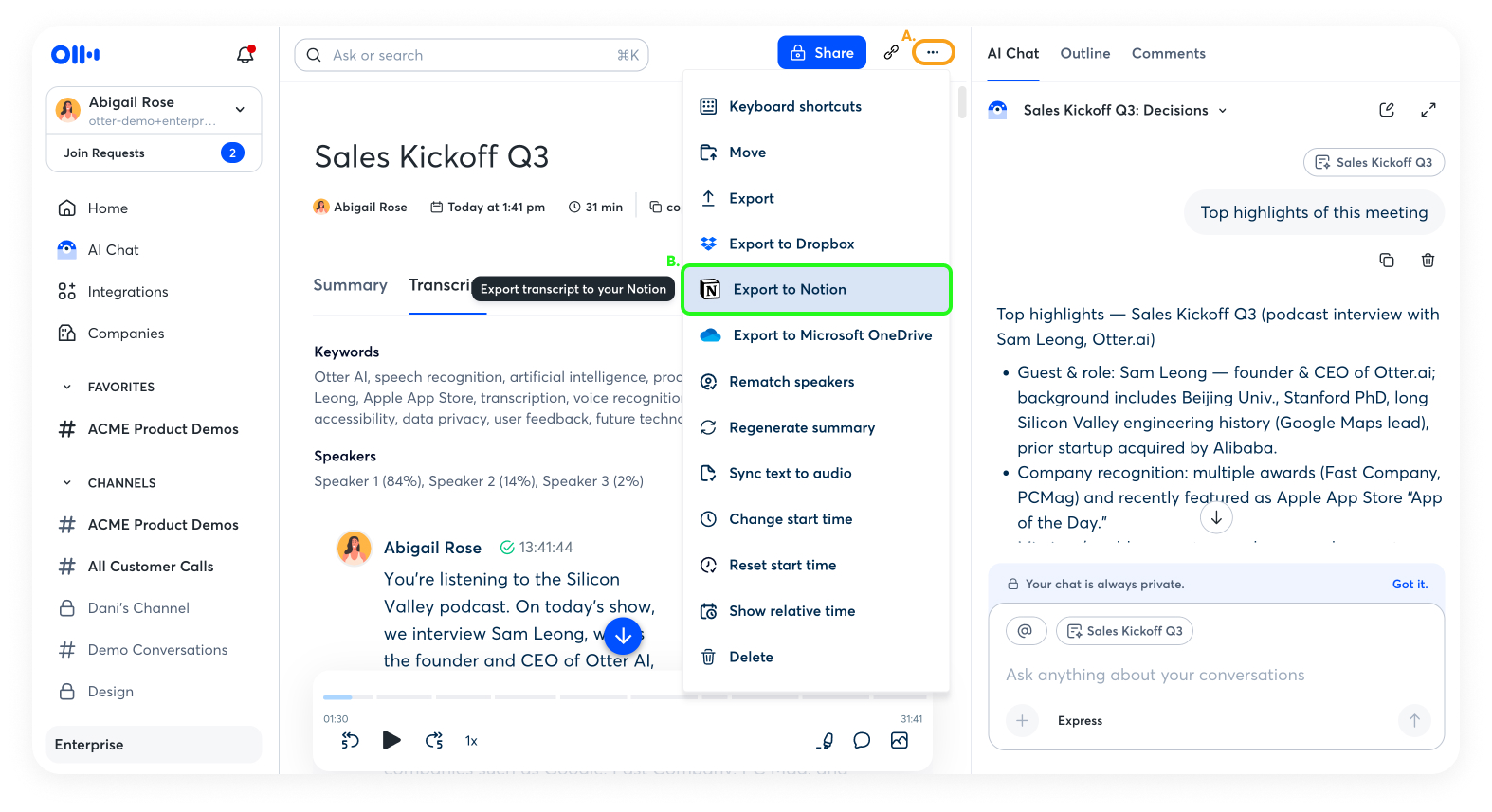
Task: Choose Rematch speakers
Action: pos(816,382)
